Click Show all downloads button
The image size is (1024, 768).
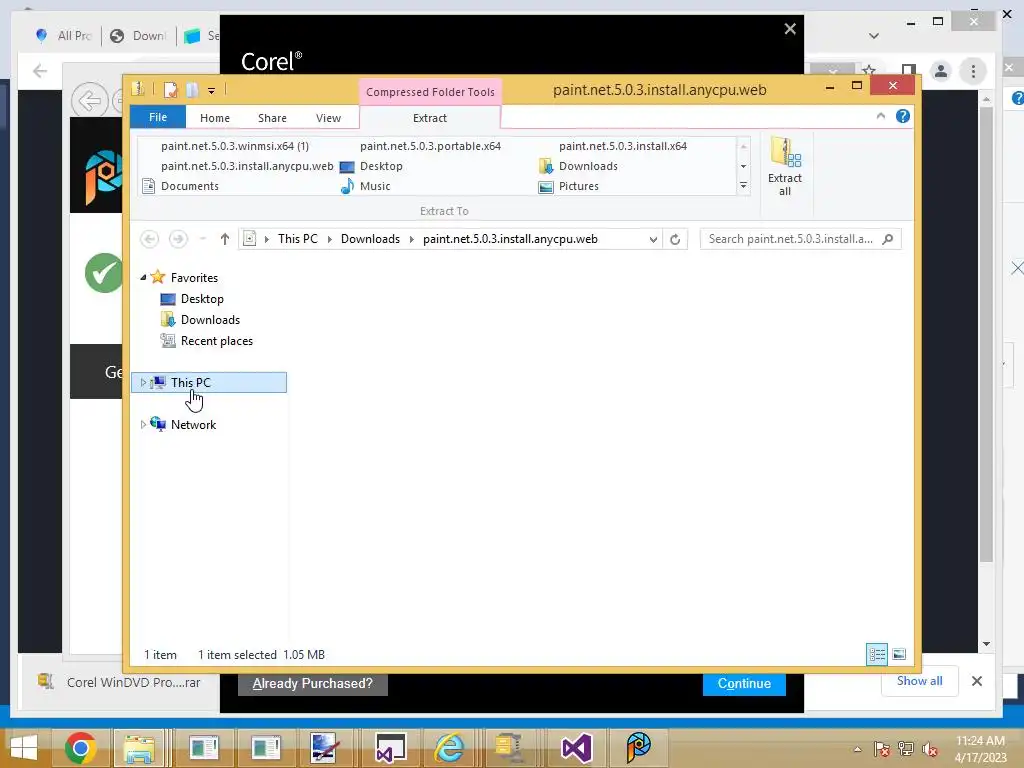[x=919, y=681]
